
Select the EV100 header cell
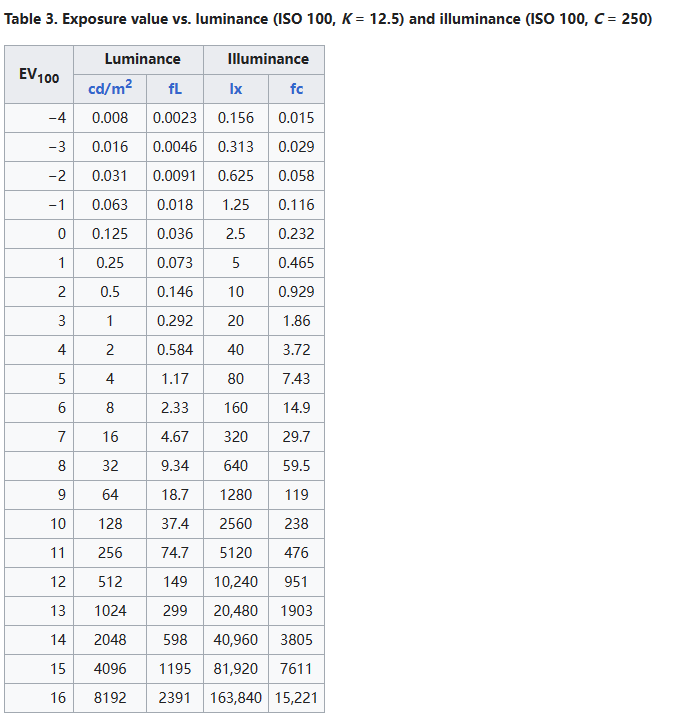[x=40, y=74]
